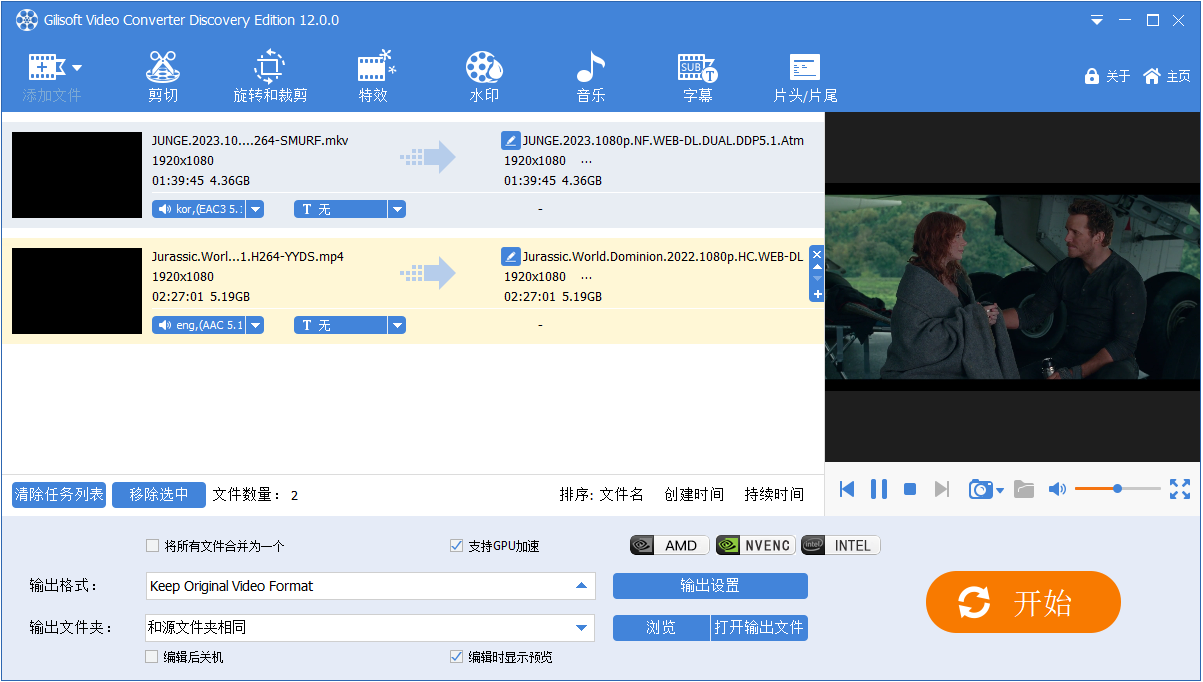Screen dimensions: 1203x682
Task: Pause the preview playback
Action: click(x=879, y=489)
